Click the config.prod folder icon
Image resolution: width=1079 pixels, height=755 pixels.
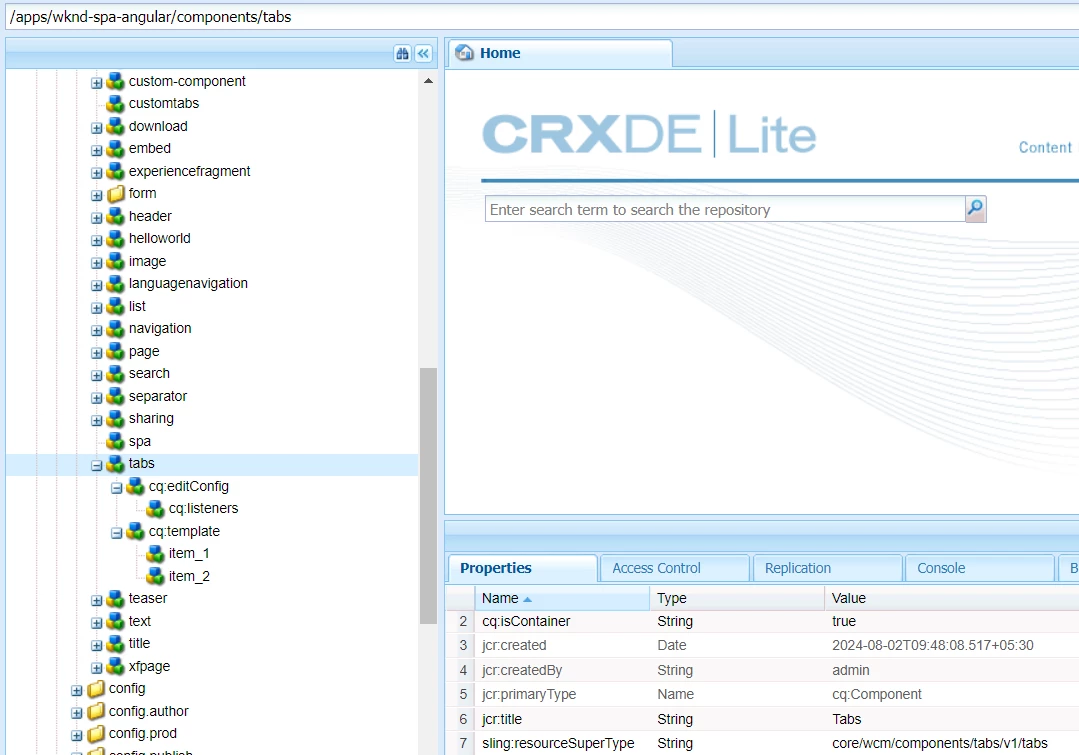coord(96,734)
